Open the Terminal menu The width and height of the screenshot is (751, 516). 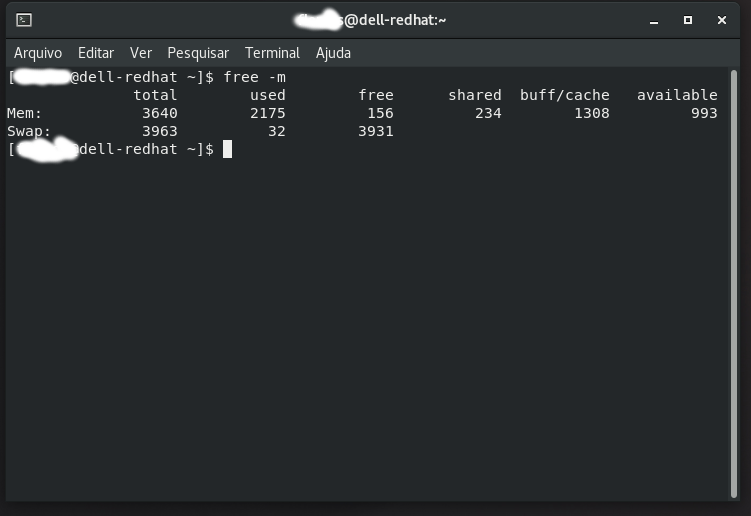point(272,53)
